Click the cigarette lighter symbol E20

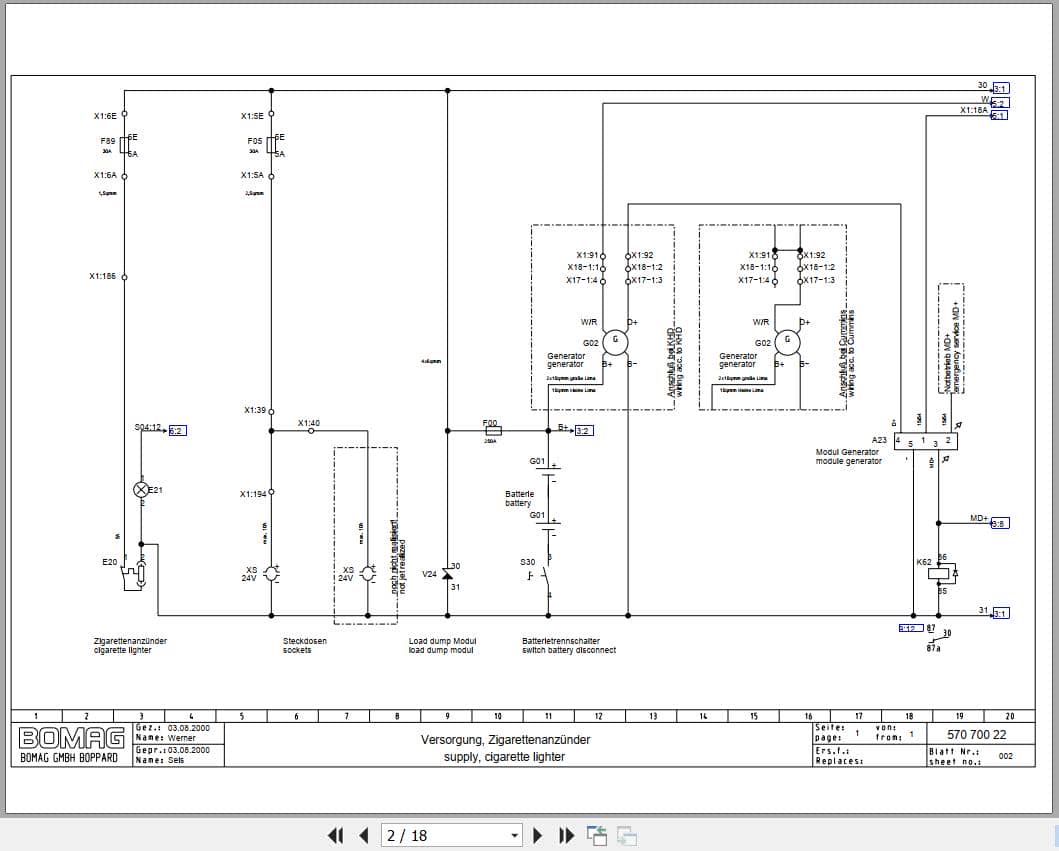134,574
